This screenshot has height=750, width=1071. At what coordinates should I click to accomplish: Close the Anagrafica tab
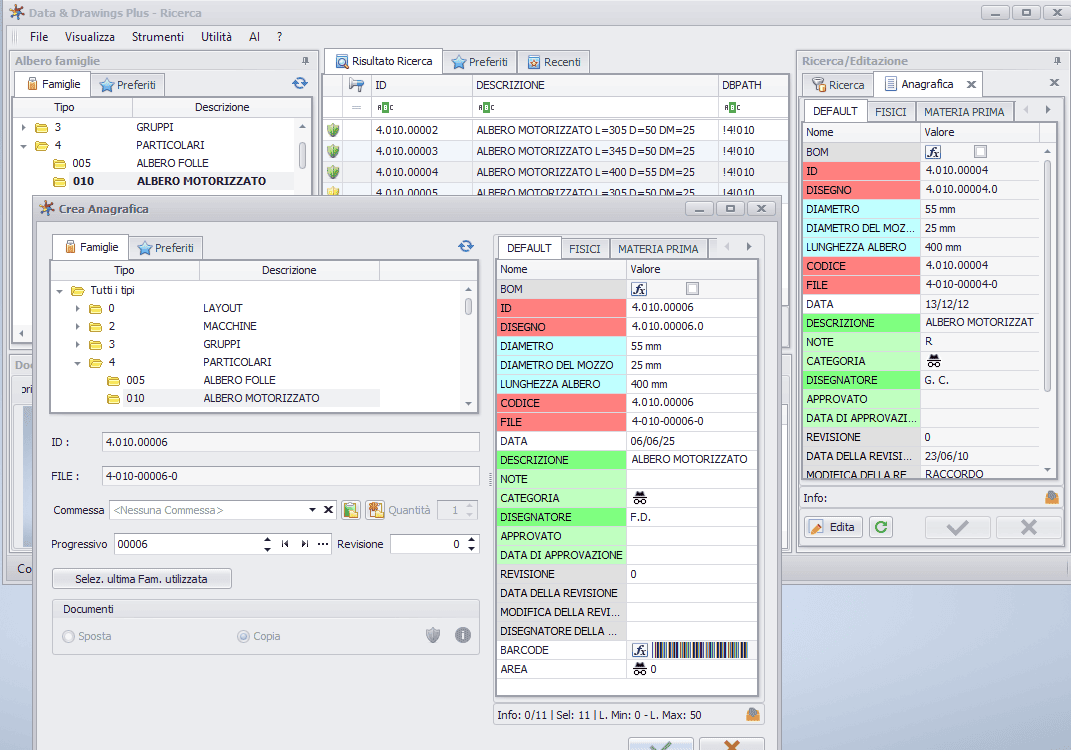(x=971, y=85)
